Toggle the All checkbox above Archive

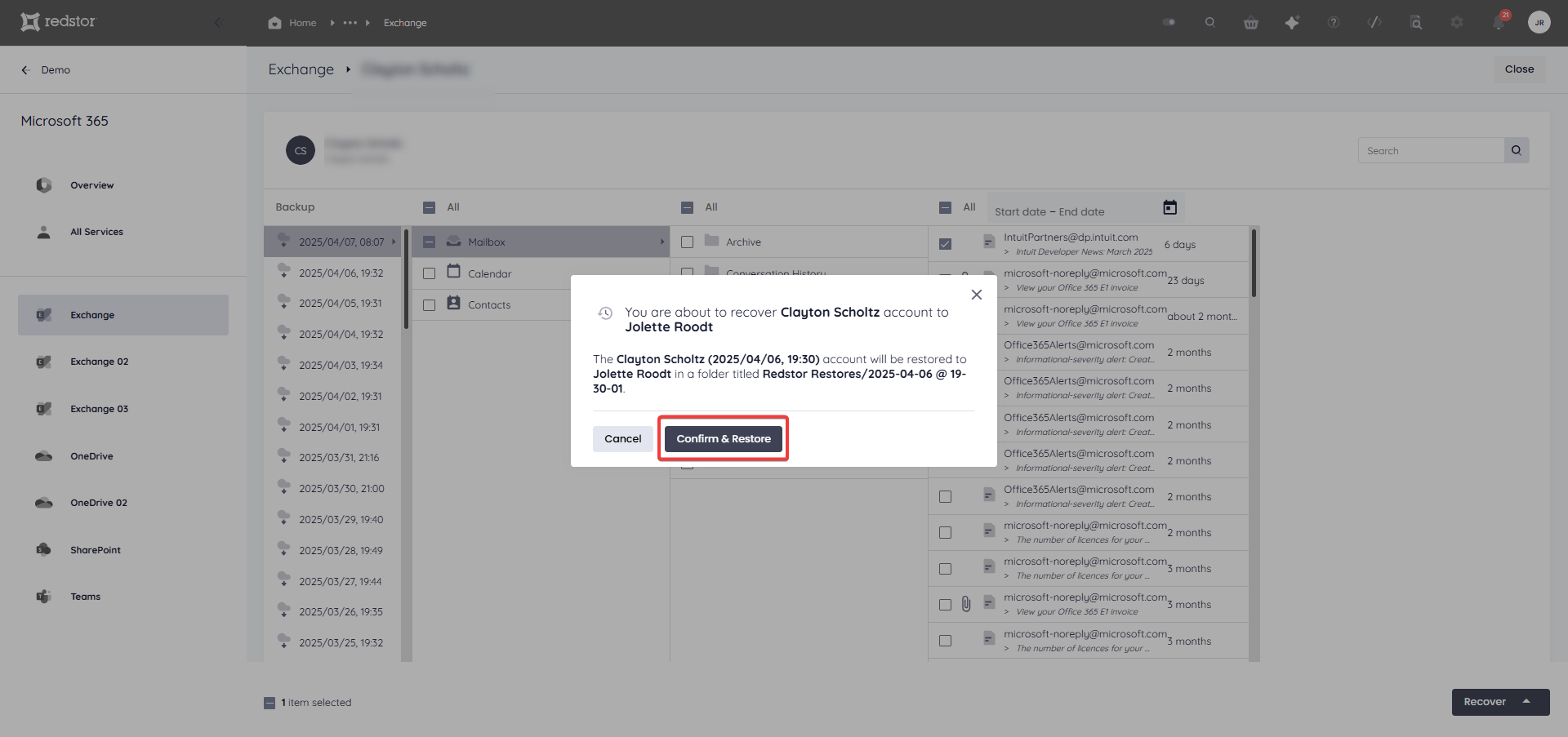(x=687, y=207)
